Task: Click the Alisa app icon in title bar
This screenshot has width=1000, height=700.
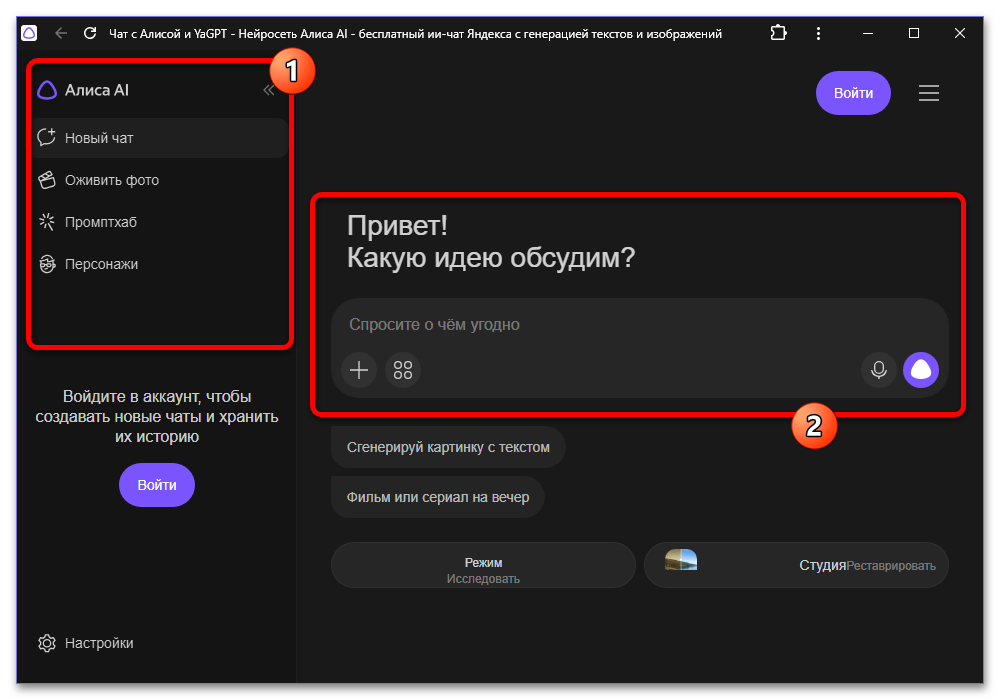Action: tap(29, 33)
